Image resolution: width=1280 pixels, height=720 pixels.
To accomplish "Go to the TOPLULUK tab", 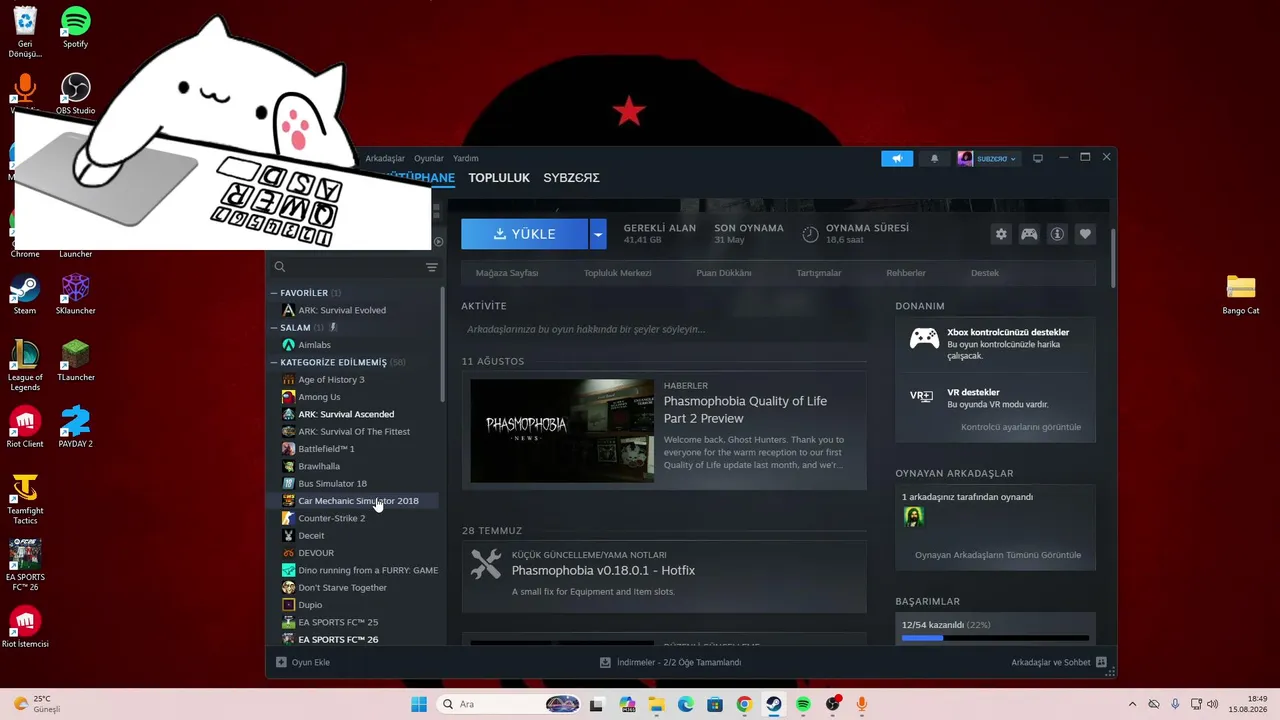I will click(x=499, y=178).
